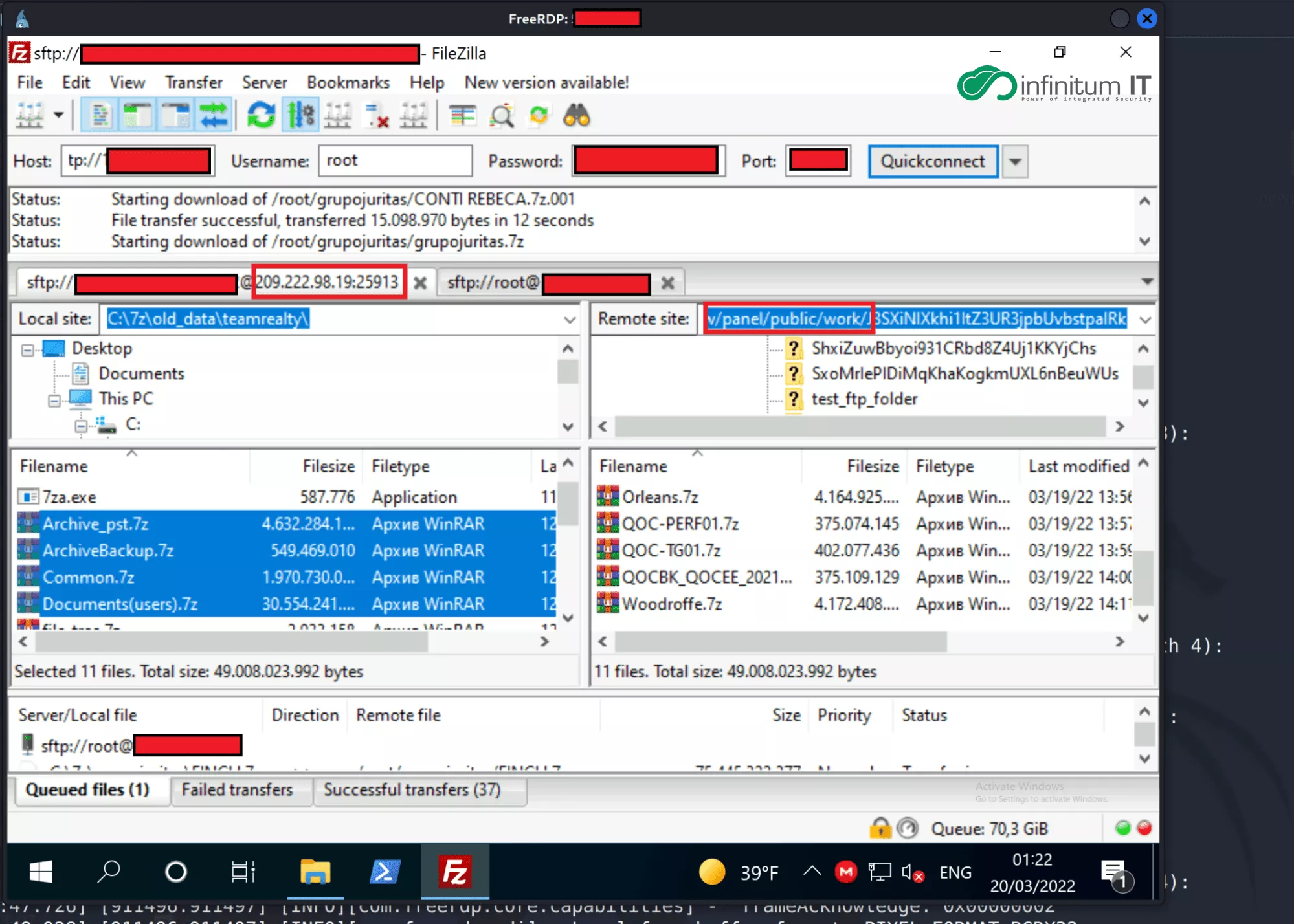The width and height of the screenshot is (1294, 924).
Task: Expand the Remote site path dropdown
Action: point(1145,320)
